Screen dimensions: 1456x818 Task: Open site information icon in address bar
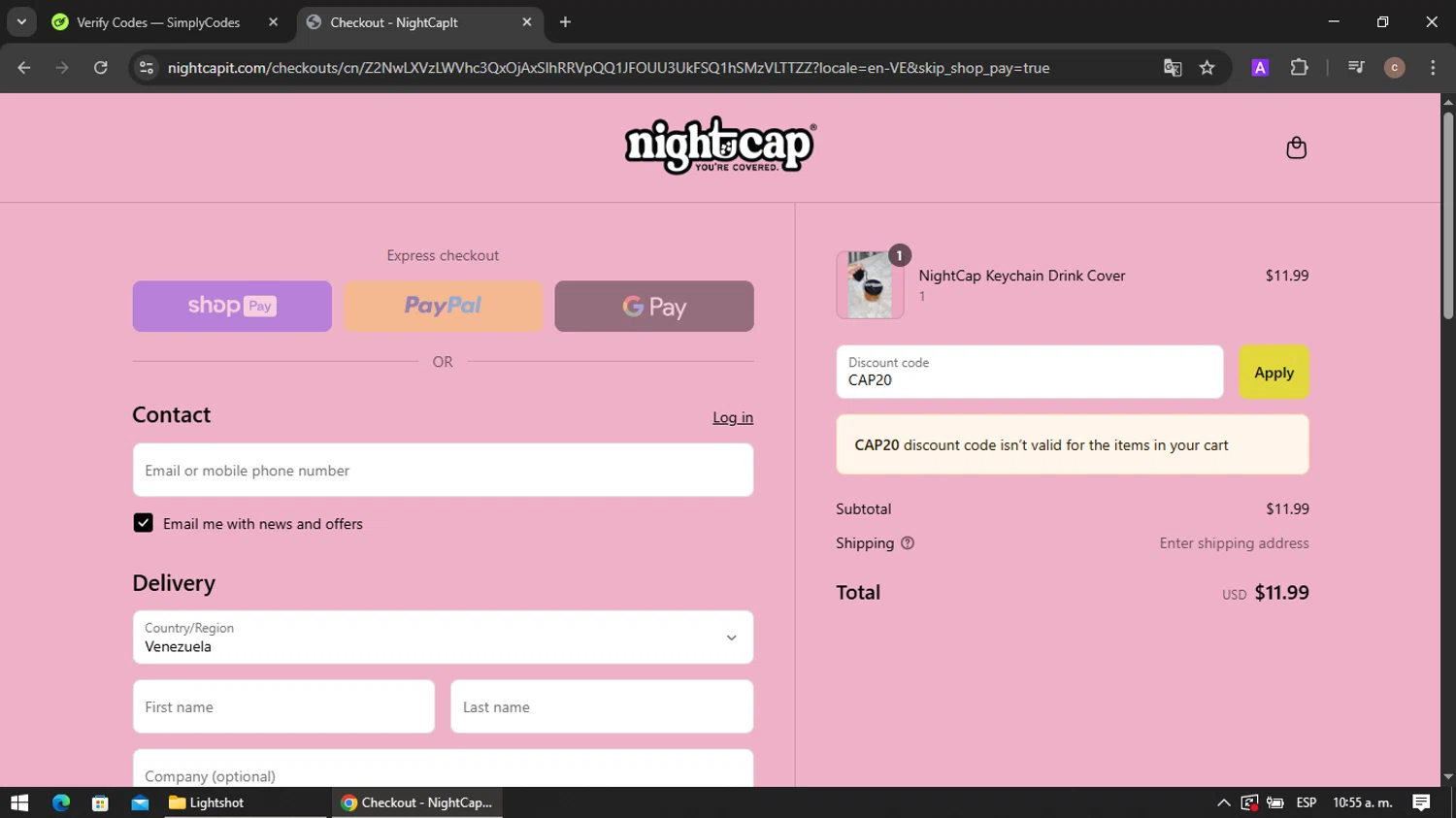pyautogui.click(x=147, y=68)
